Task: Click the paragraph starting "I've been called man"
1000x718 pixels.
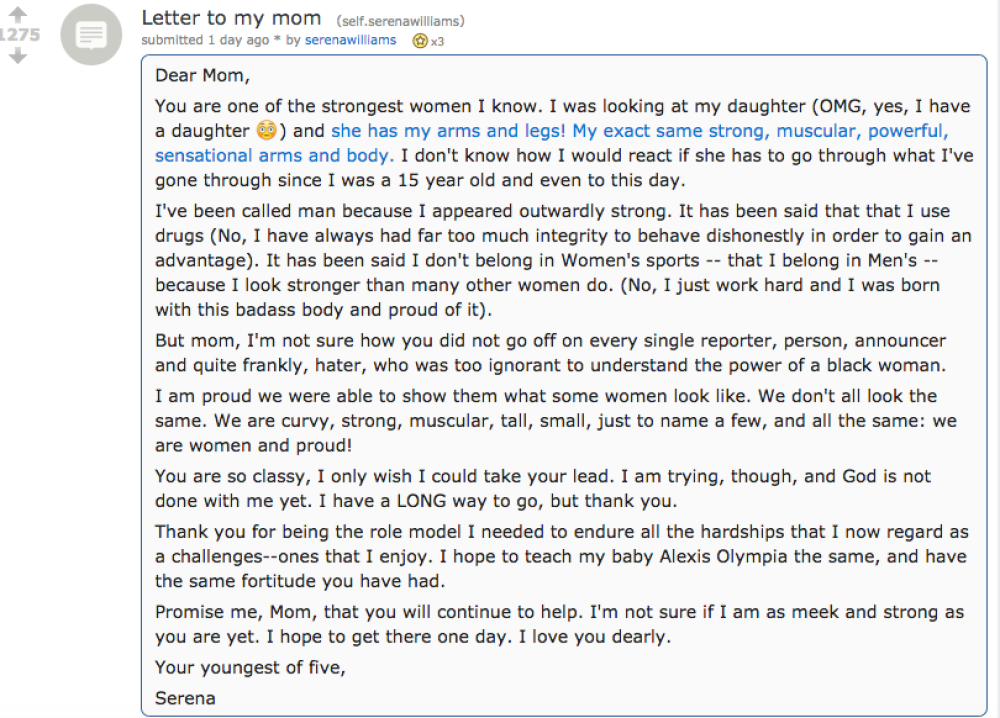Action: pyautogui.click(x=563, y=260)
